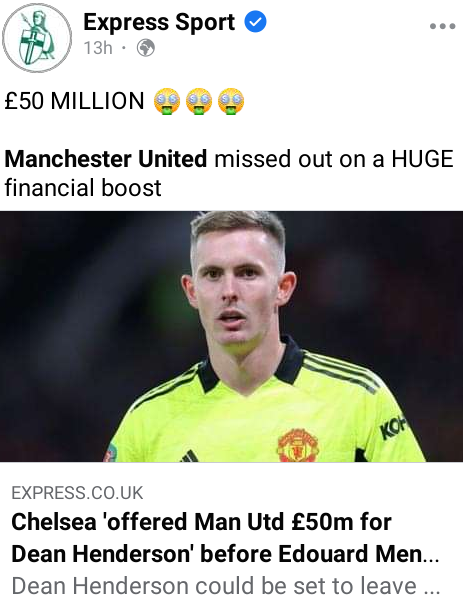Click the second money-face emoji
This screenshot has height=605, width=463.
tap(199, 102)
